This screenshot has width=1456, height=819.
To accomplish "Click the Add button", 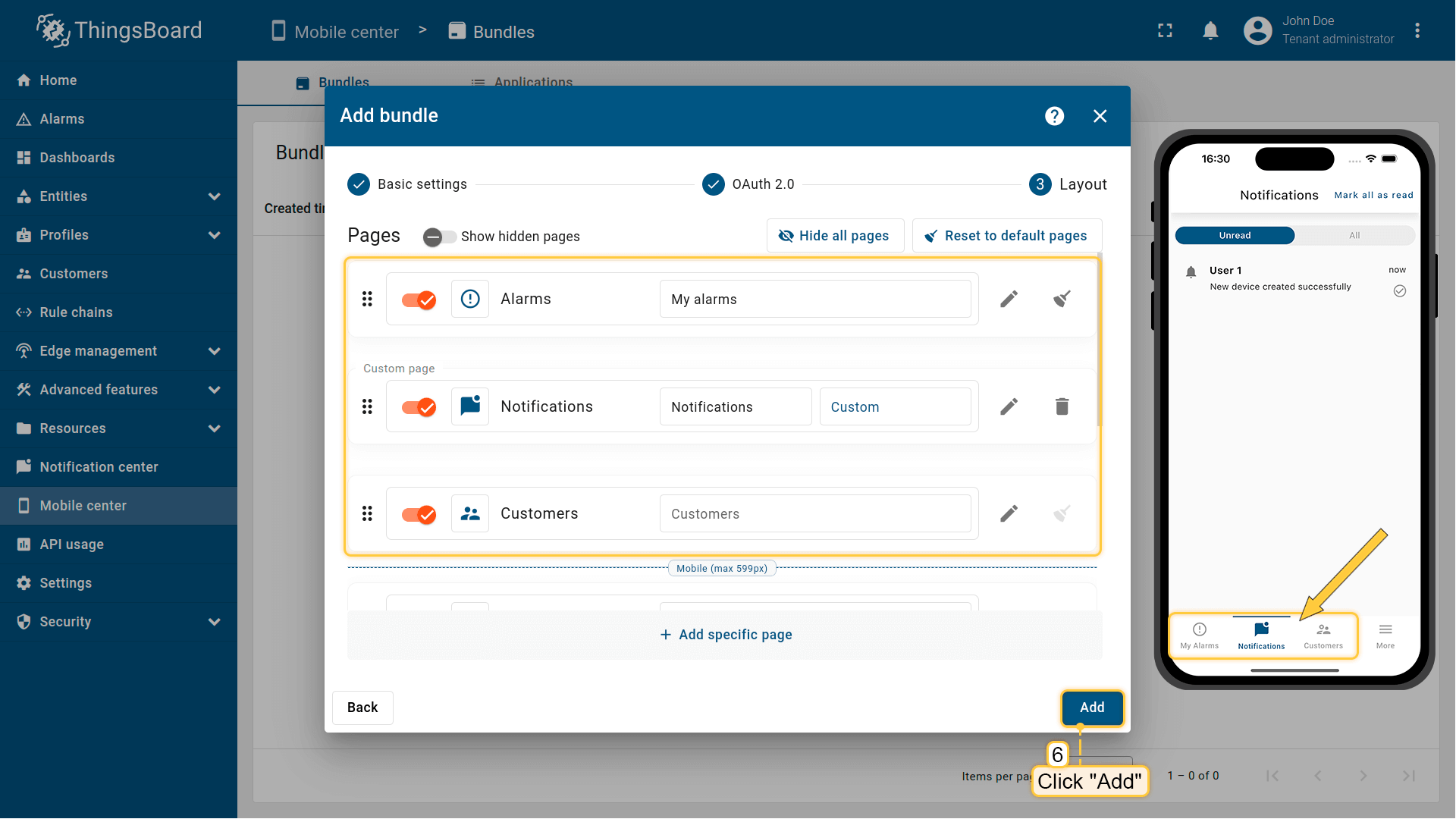I will (x=1091, y=708).
